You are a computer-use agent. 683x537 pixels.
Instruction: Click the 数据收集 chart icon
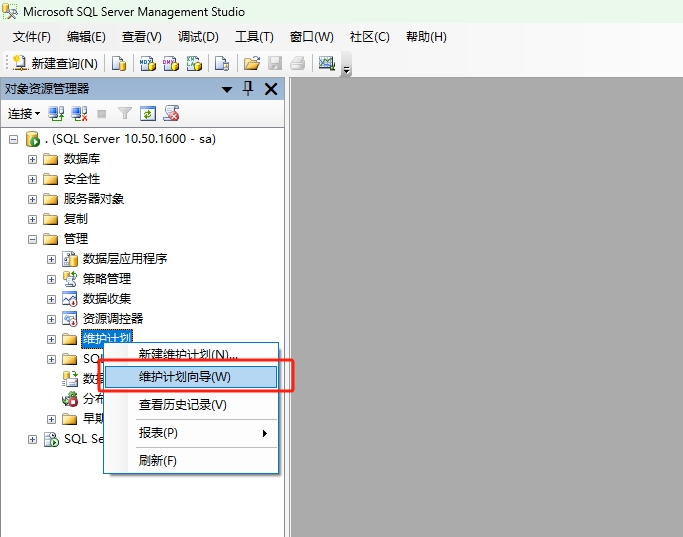70,299
